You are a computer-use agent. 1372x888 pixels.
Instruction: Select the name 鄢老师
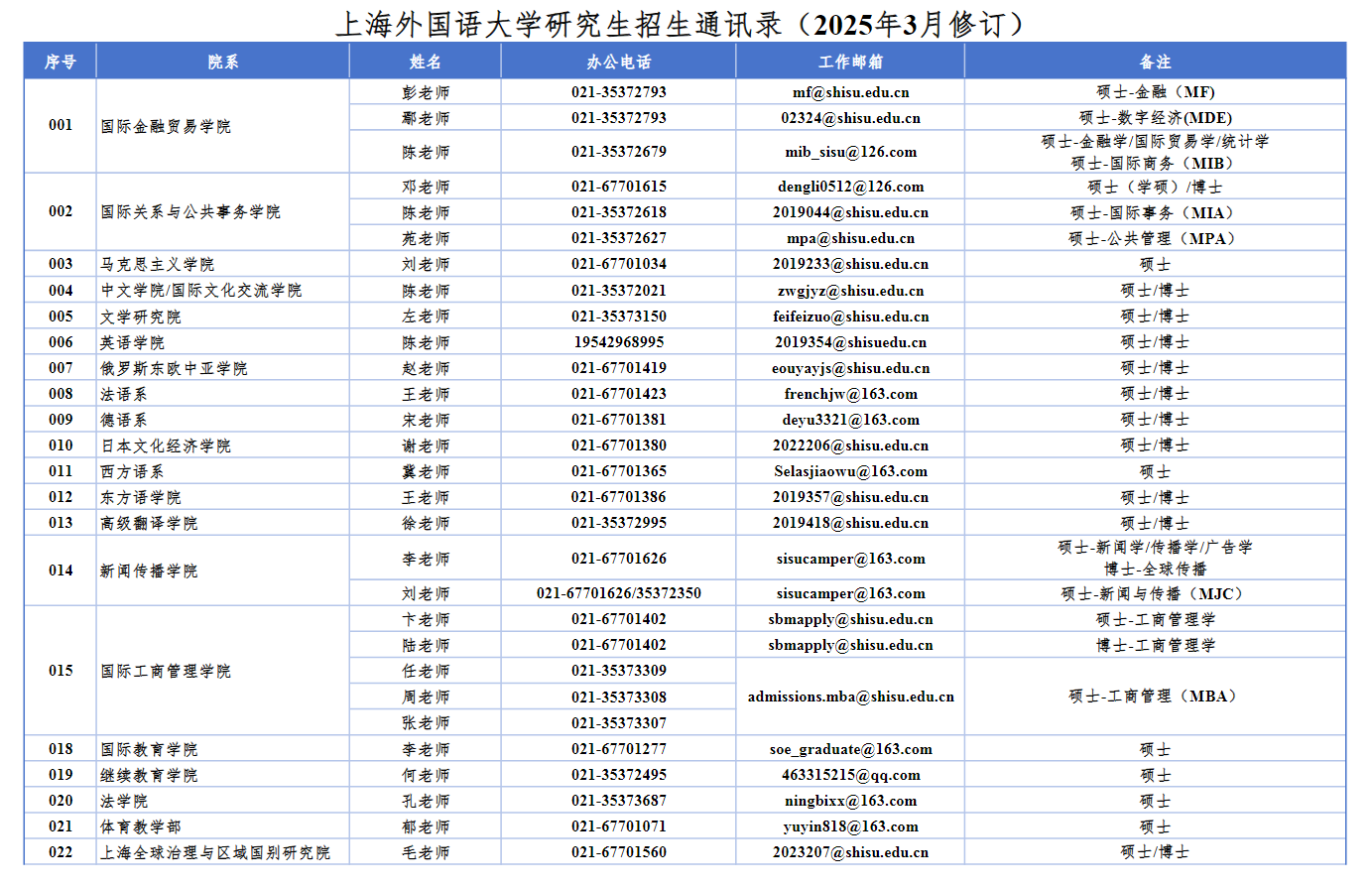click(x=426, y=118)
